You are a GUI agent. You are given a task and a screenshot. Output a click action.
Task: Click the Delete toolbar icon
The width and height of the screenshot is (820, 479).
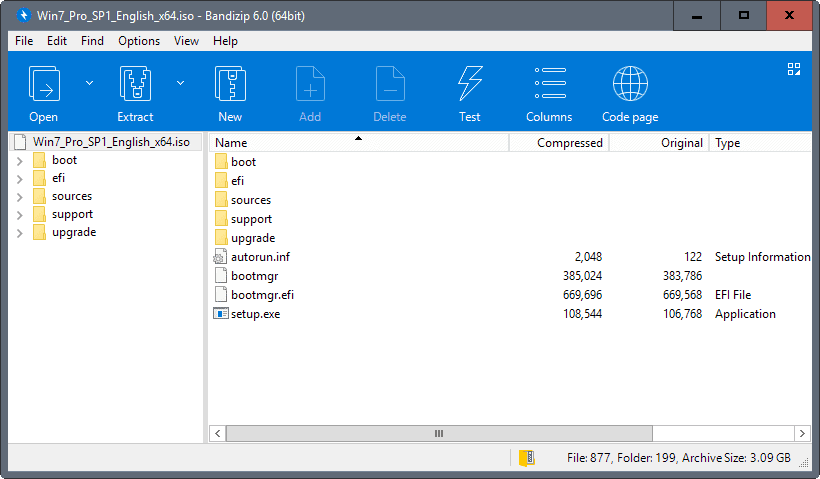coord(390,84)
